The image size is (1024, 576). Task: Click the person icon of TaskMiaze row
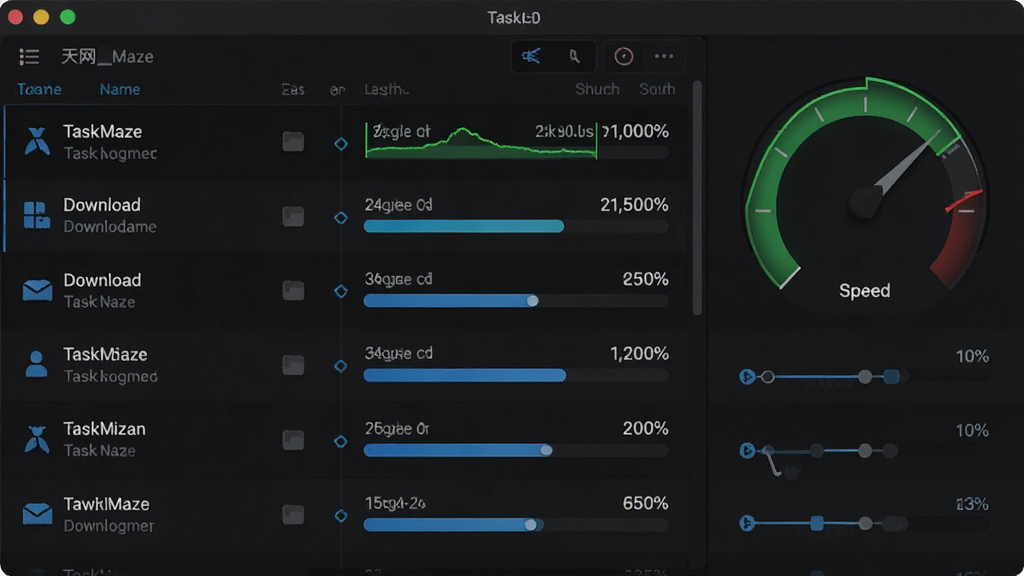point(36,364)
